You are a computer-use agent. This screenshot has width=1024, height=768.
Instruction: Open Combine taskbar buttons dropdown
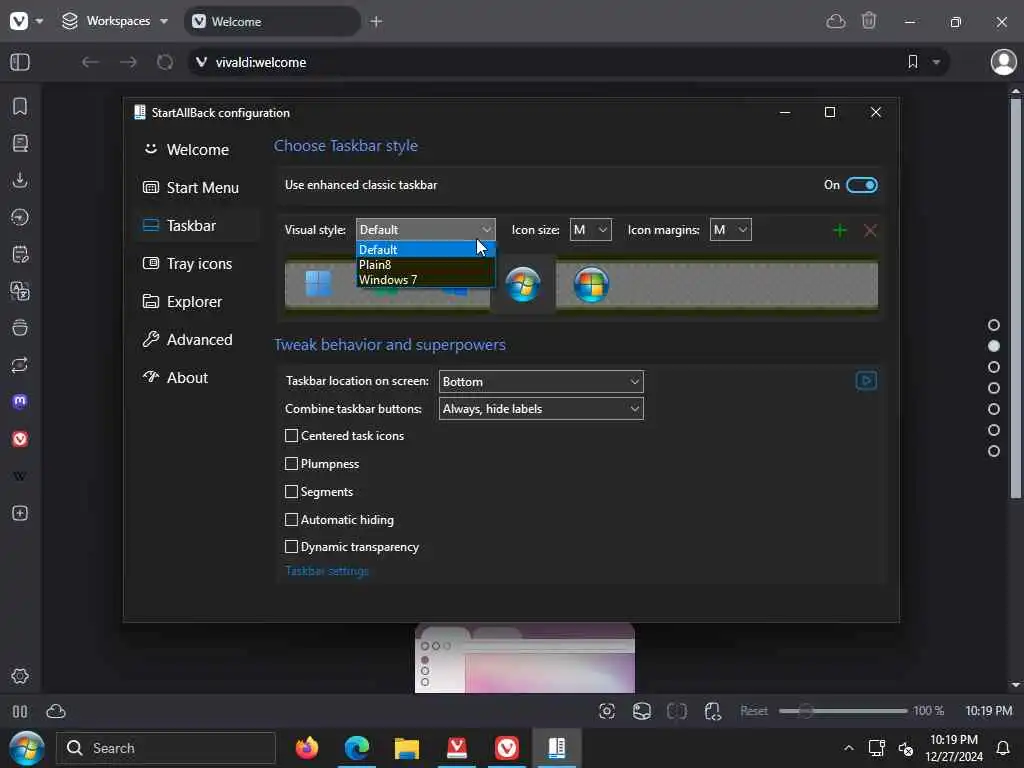tap(541, 409)
